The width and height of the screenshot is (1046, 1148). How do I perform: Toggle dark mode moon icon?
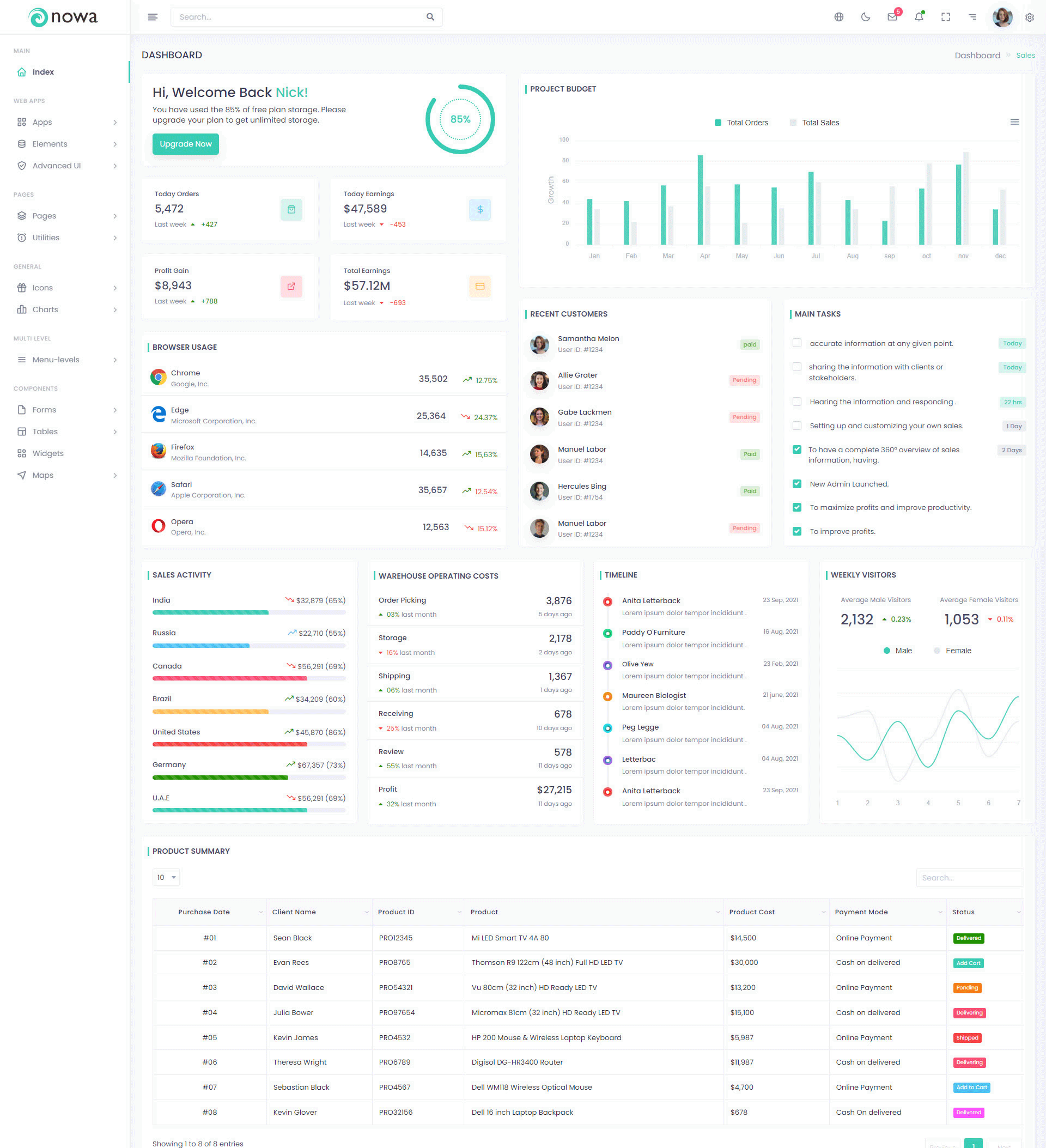point(866,17)
